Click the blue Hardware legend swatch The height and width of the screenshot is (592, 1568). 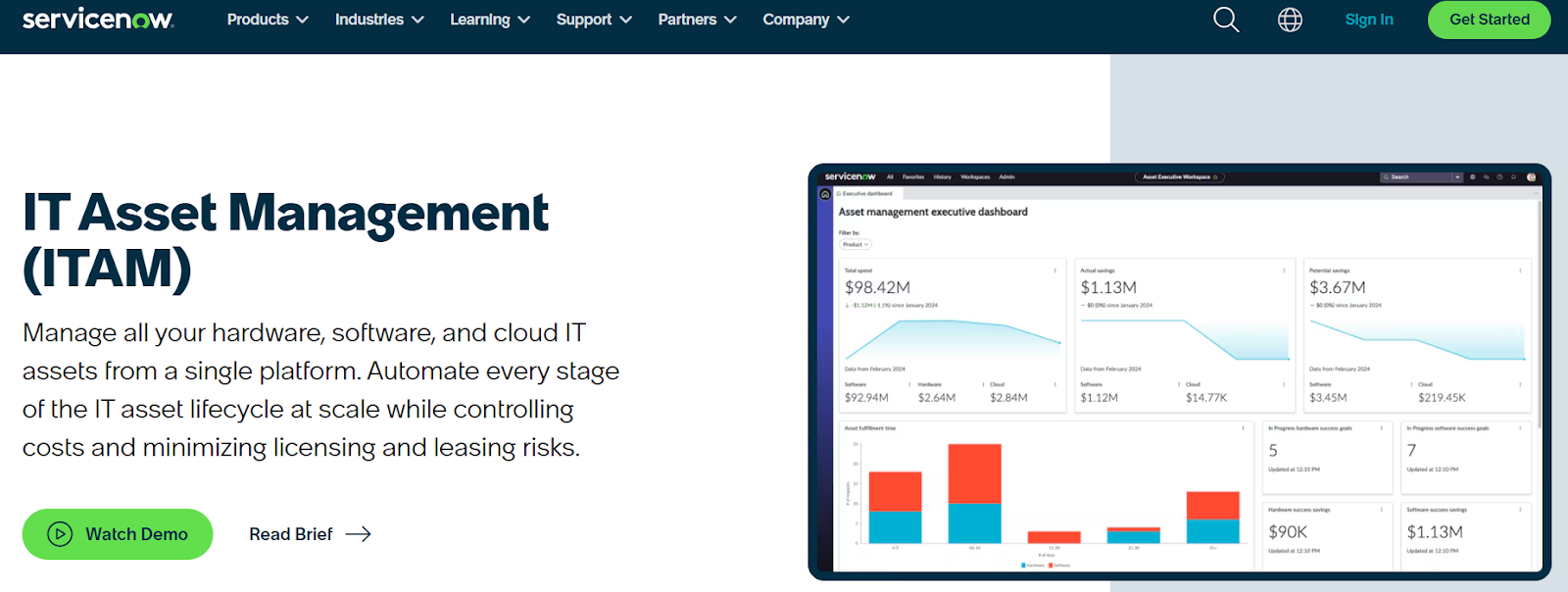click(1023, 566)
